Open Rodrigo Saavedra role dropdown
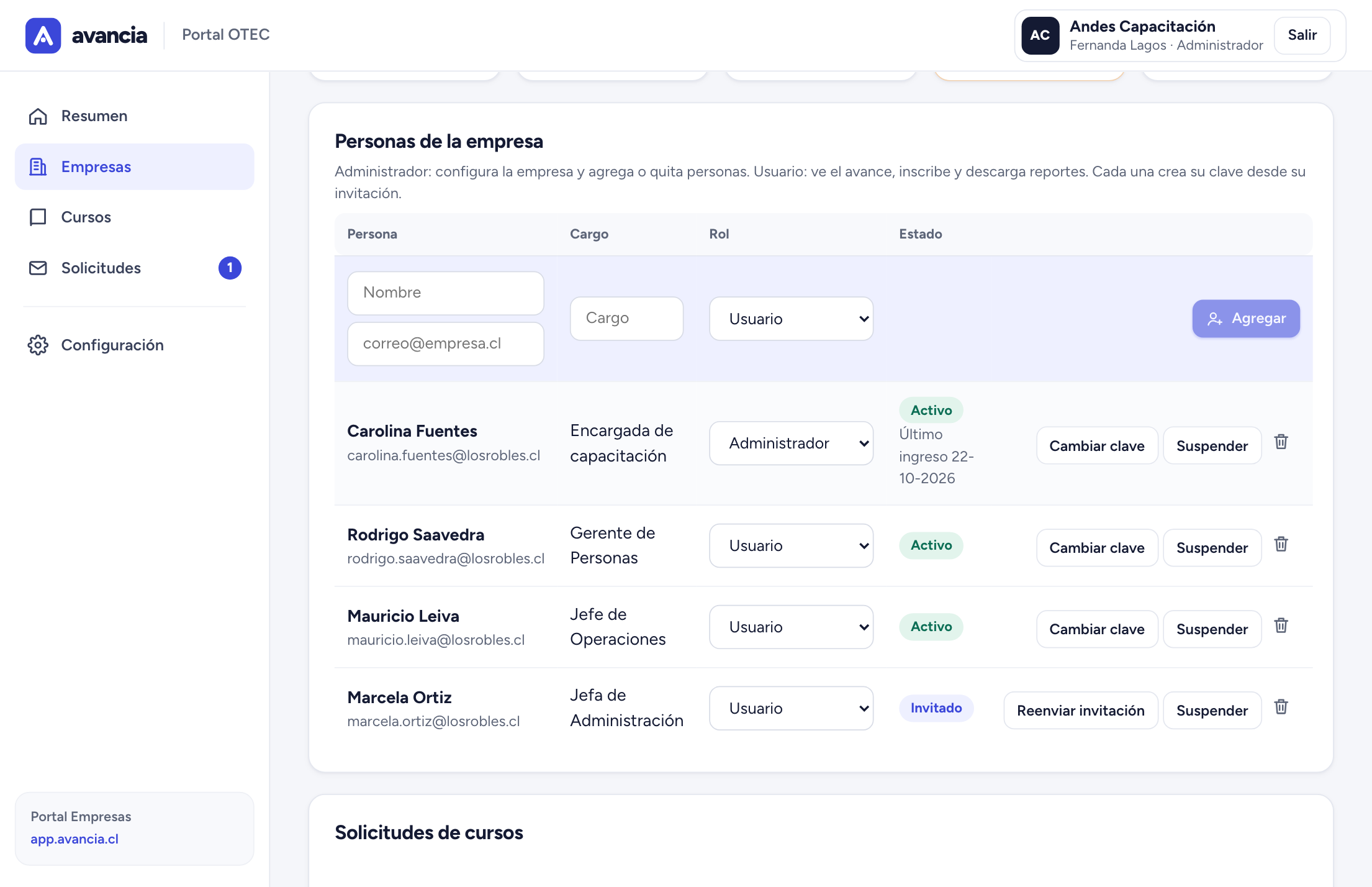Viewport: 1372px width, 887px height. tap(791, 545)
